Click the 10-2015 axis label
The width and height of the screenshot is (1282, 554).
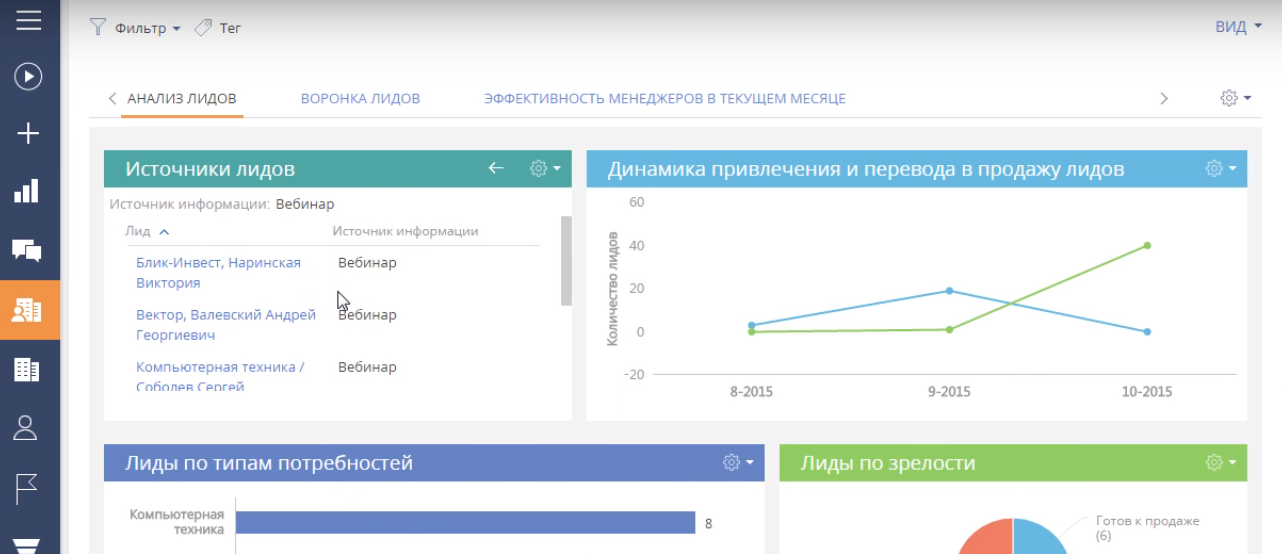pos(1147,391)
